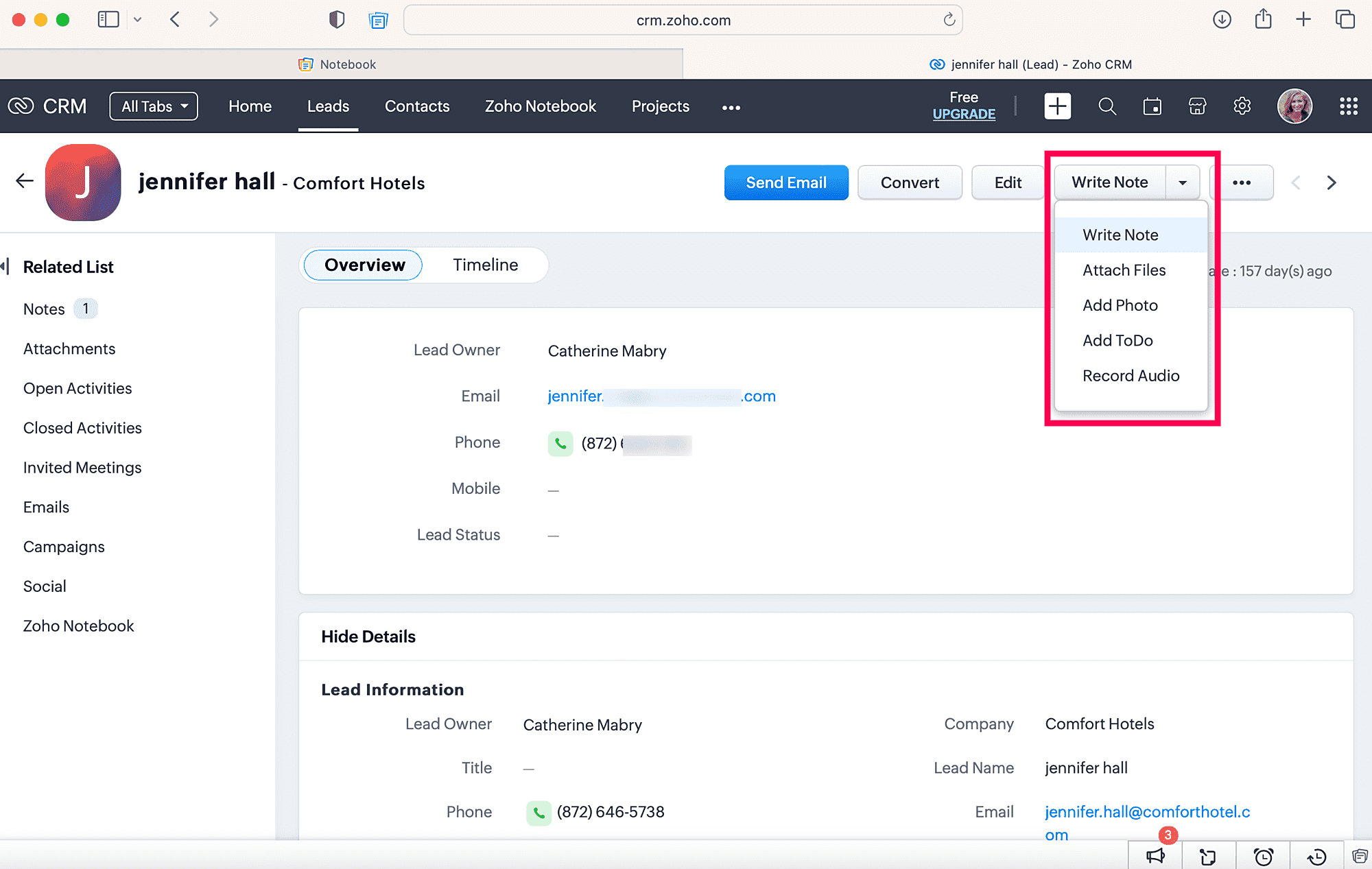This screenshot has width=1372, height=869.
Task: Close the Write Note dropdown arrow
Action: click(x=1182, y=183)
